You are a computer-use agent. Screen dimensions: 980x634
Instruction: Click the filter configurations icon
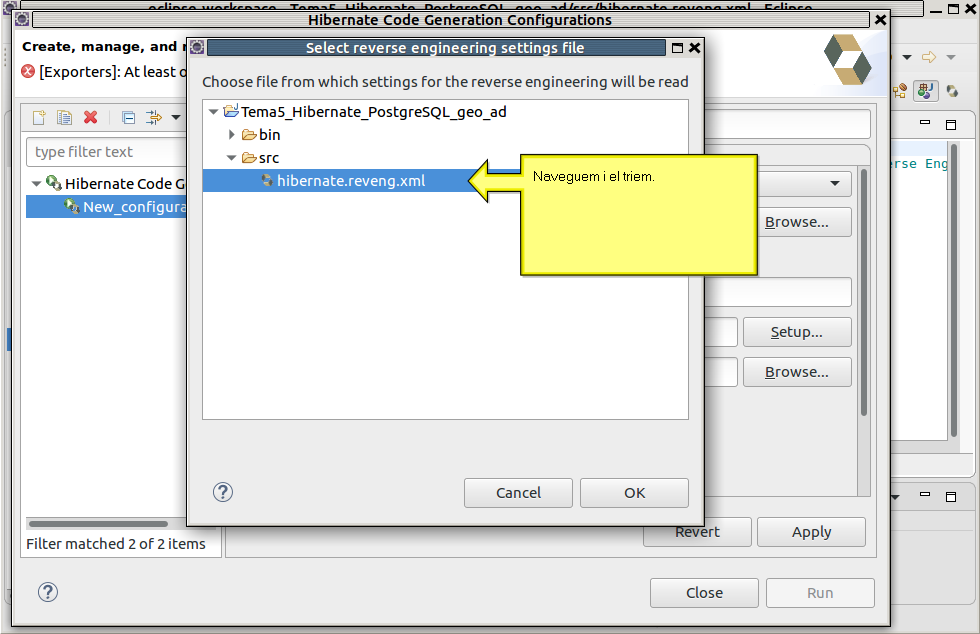pyautogui.click(x=153, y=118)
